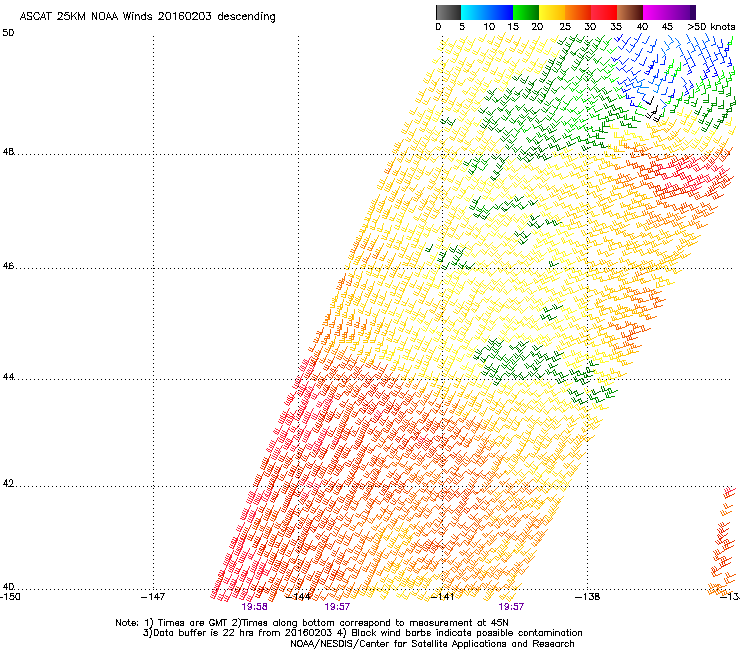
Task: Click the latitude label 42
Action: [8, 483]
